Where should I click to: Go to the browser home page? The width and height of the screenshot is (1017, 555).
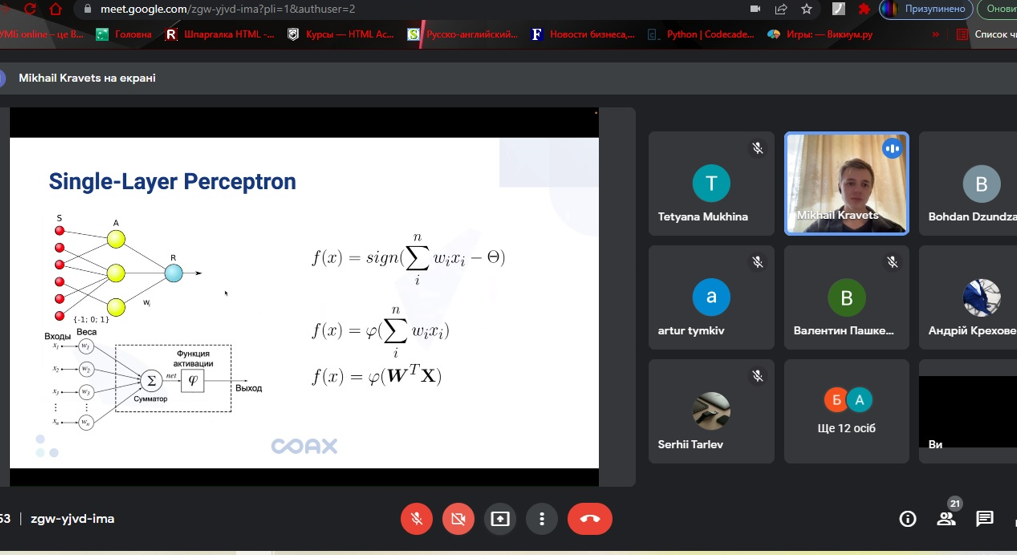pyautogui.click(x=55, y=9)
